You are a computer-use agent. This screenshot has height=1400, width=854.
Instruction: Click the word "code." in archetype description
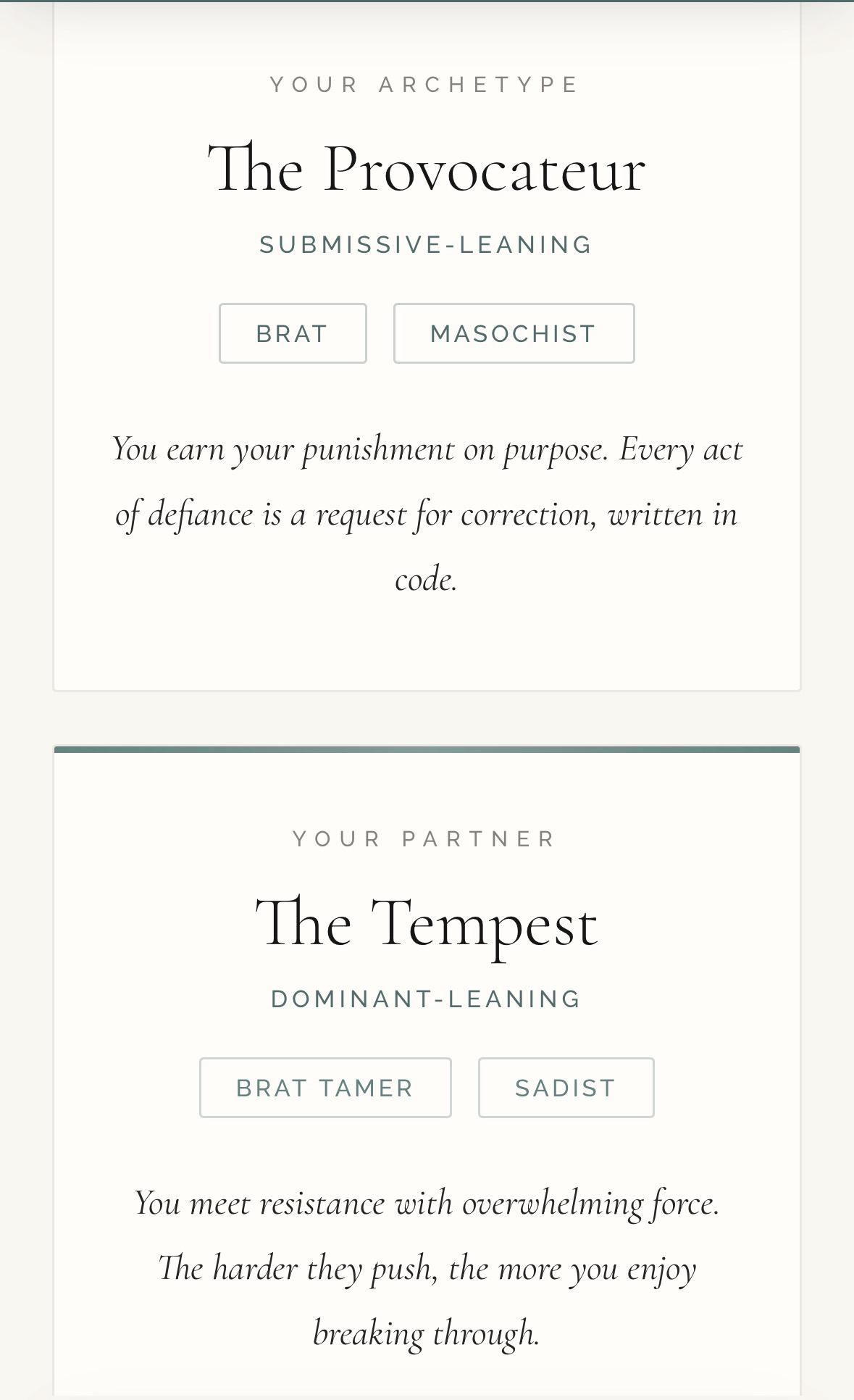[427, 580]
